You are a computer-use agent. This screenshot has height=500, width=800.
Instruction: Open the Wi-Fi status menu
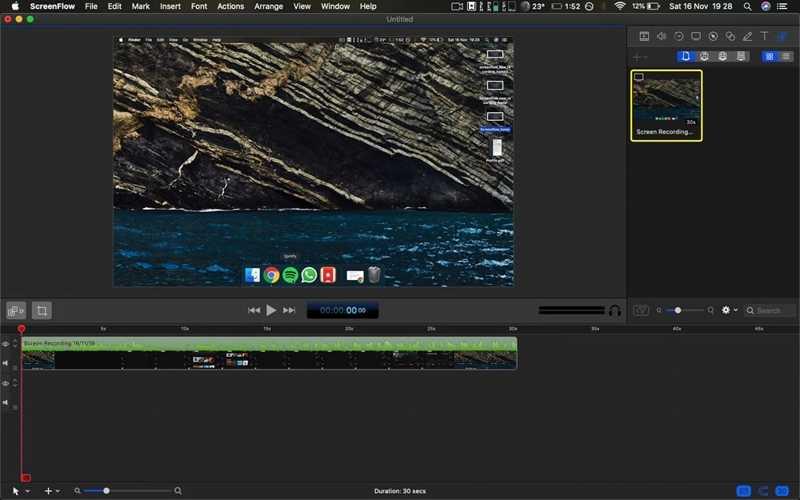click(619, 6)
